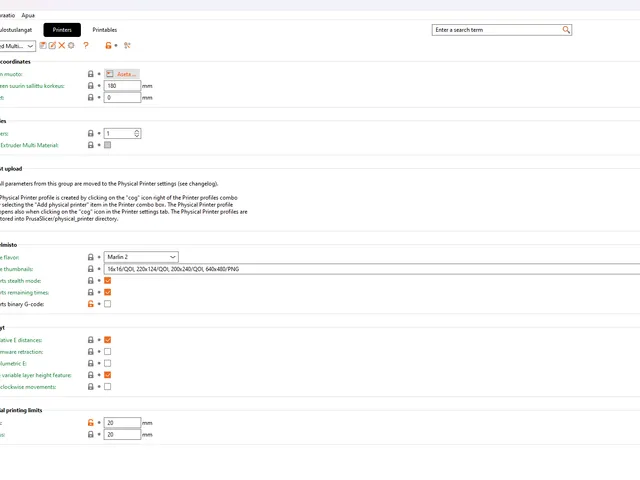Click lock icon for firmware retraction
The height and width of the screenshot is (480, 640).
[x=91, y=351]
